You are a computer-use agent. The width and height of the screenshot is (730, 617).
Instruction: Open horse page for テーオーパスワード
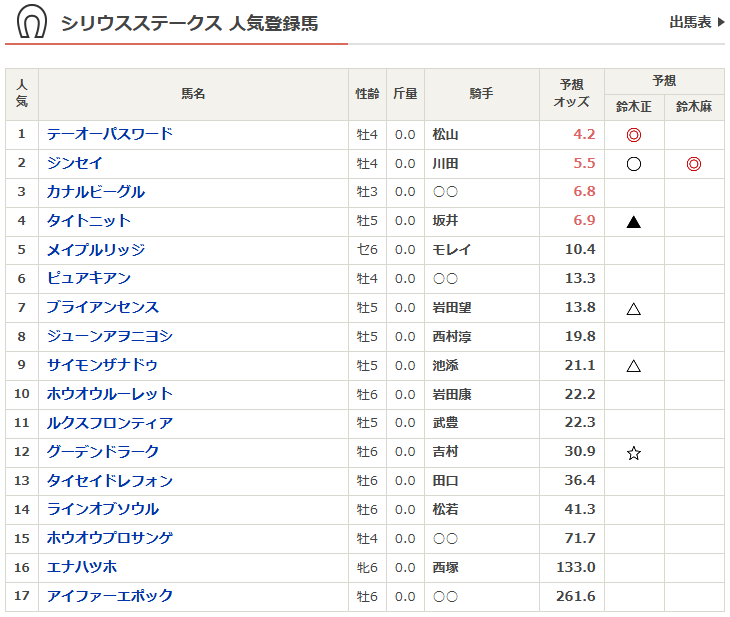tap(110, 134)
